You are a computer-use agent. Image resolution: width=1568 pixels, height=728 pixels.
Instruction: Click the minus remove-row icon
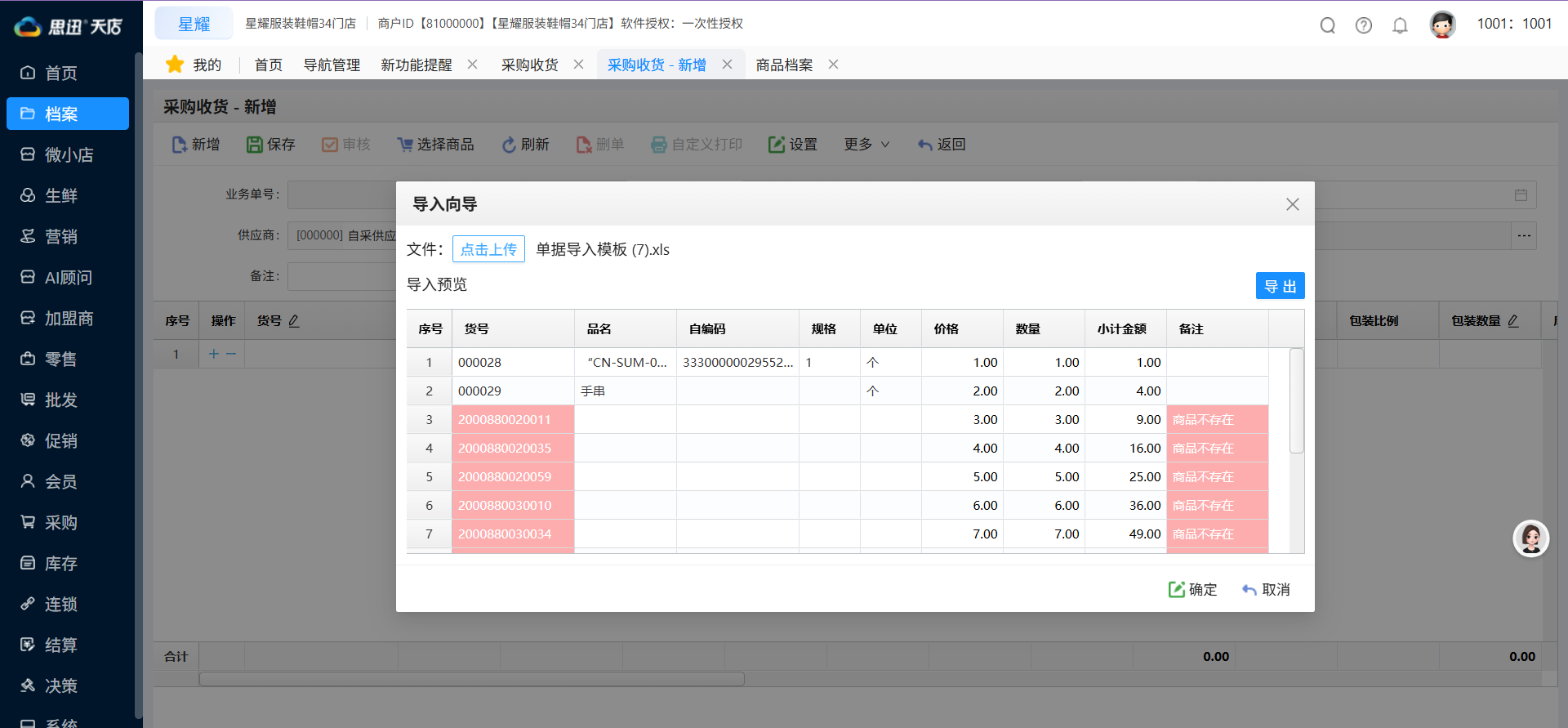coord(231,354)
